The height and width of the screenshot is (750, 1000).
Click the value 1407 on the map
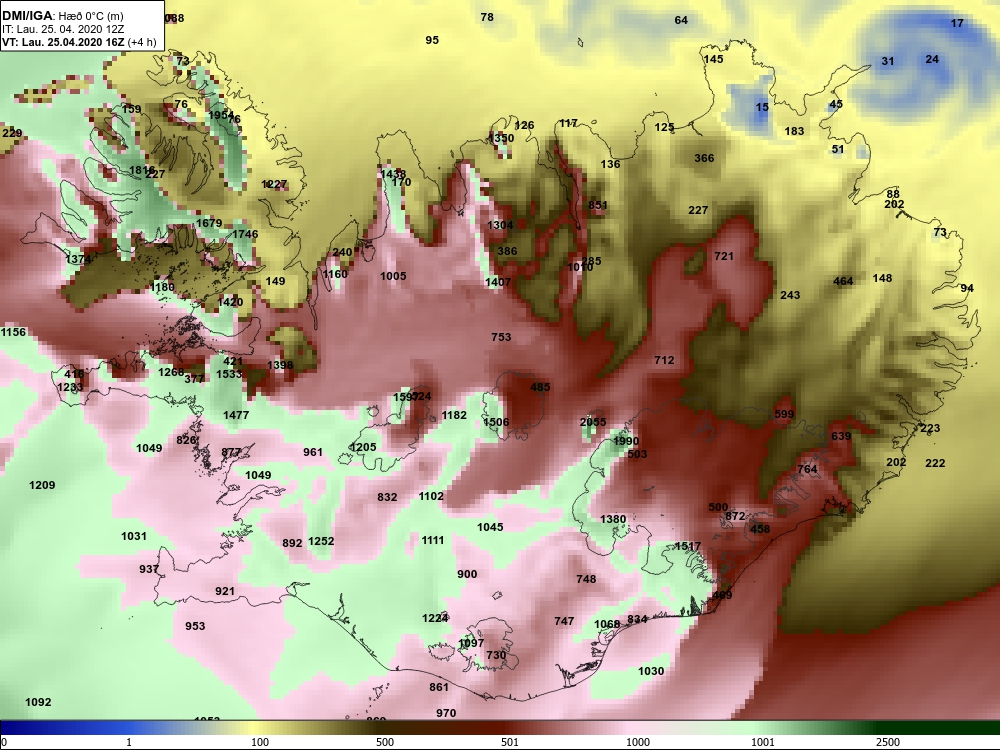[497, 282]
